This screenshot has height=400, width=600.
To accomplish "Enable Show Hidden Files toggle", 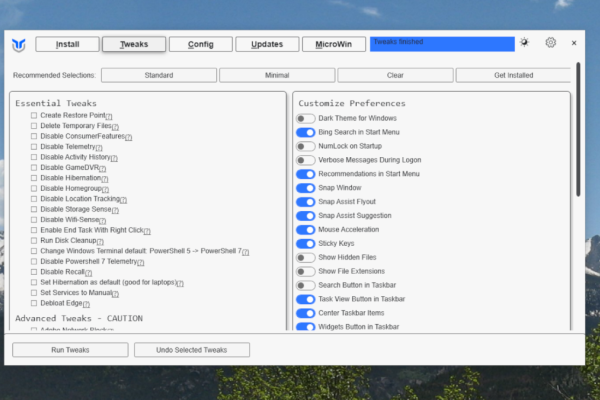I will 305,258.
